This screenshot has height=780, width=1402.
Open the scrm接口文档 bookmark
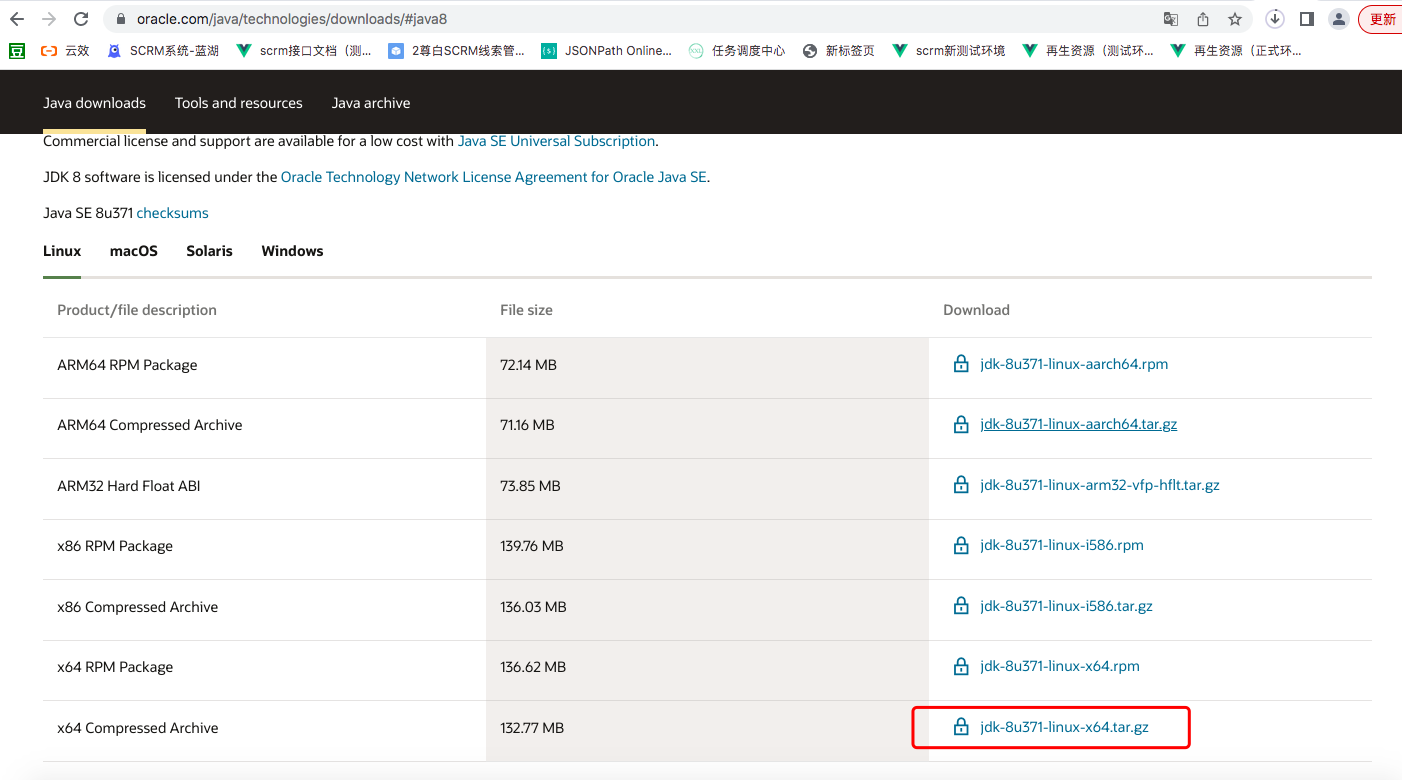coord(304,50)
